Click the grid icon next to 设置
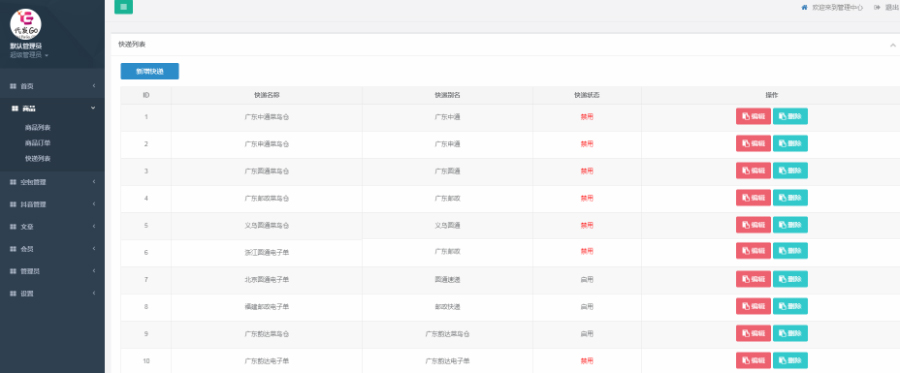Screen dimensions: 900x373 (x=13, y=293)
